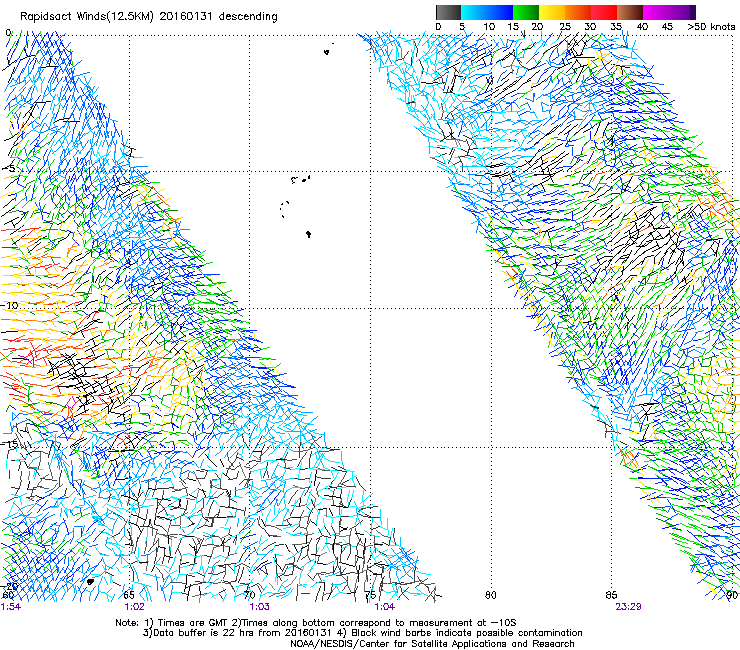Image resolution: width=740 pixels, height=650 pixels.
Task: Click the magenta 40-45 knots legend swatch
Action: coord(656,12)
